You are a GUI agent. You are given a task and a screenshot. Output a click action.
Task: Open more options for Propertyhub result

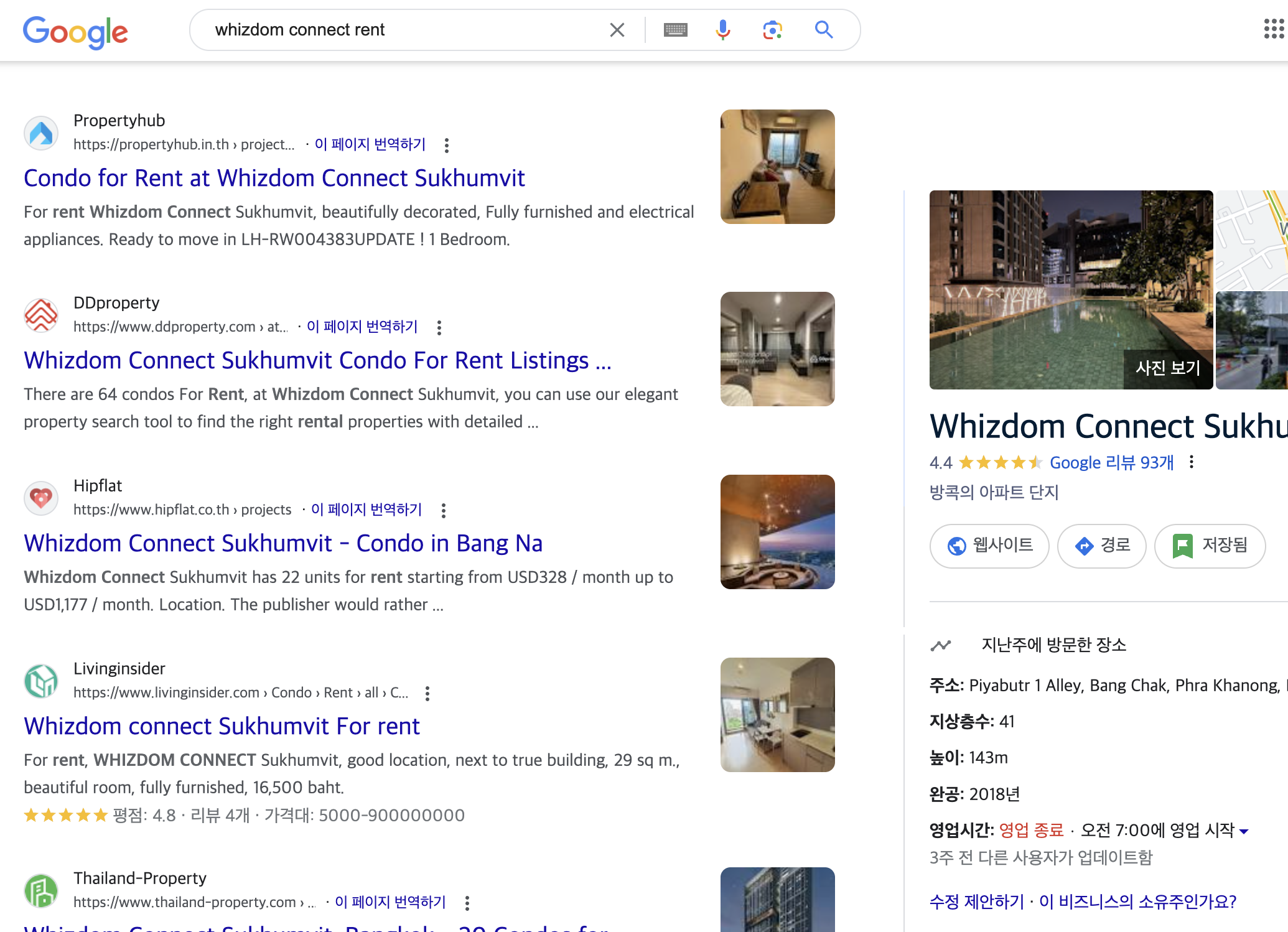446,146
